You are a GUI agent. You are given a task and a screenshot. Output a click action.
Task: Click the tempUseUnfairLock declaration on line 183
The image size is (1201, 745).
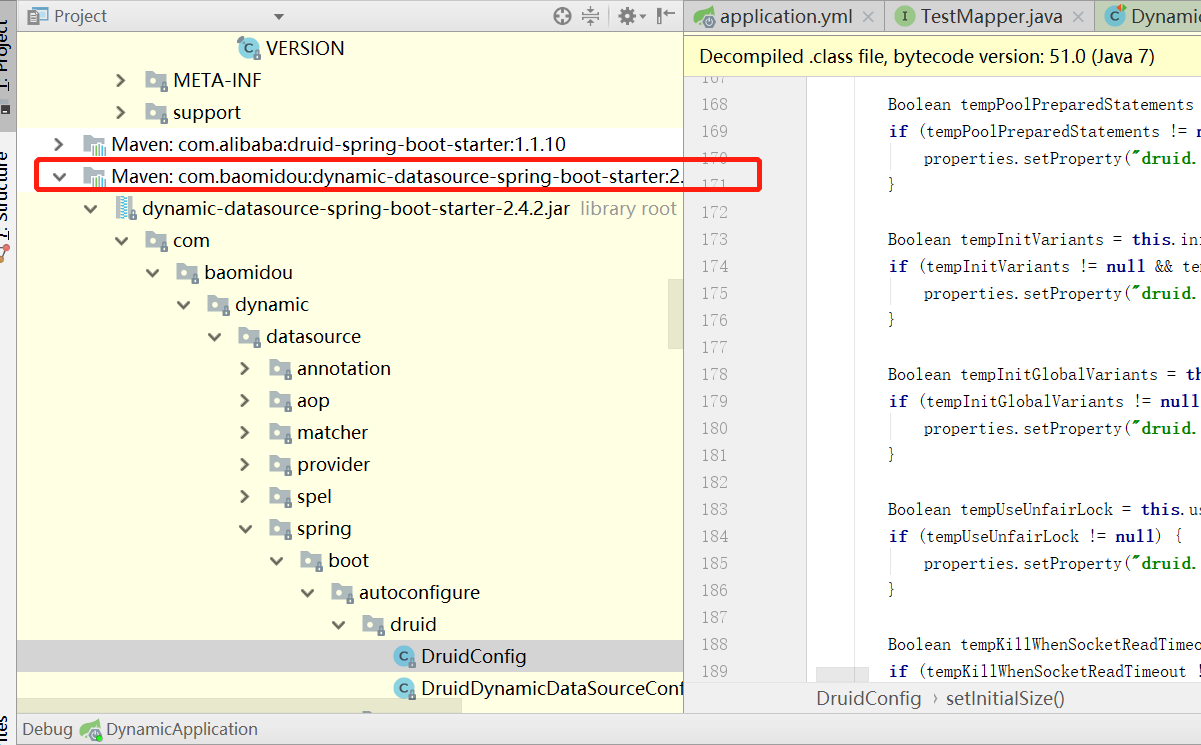pyautogui.click(x=1044, y=509)
